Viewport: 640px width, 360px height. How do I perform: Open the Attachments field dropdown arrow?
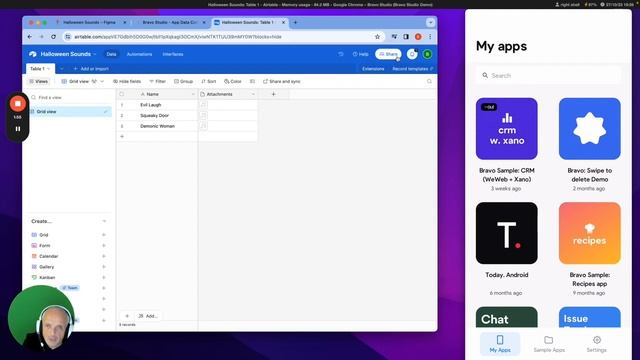tap(253, 94)
